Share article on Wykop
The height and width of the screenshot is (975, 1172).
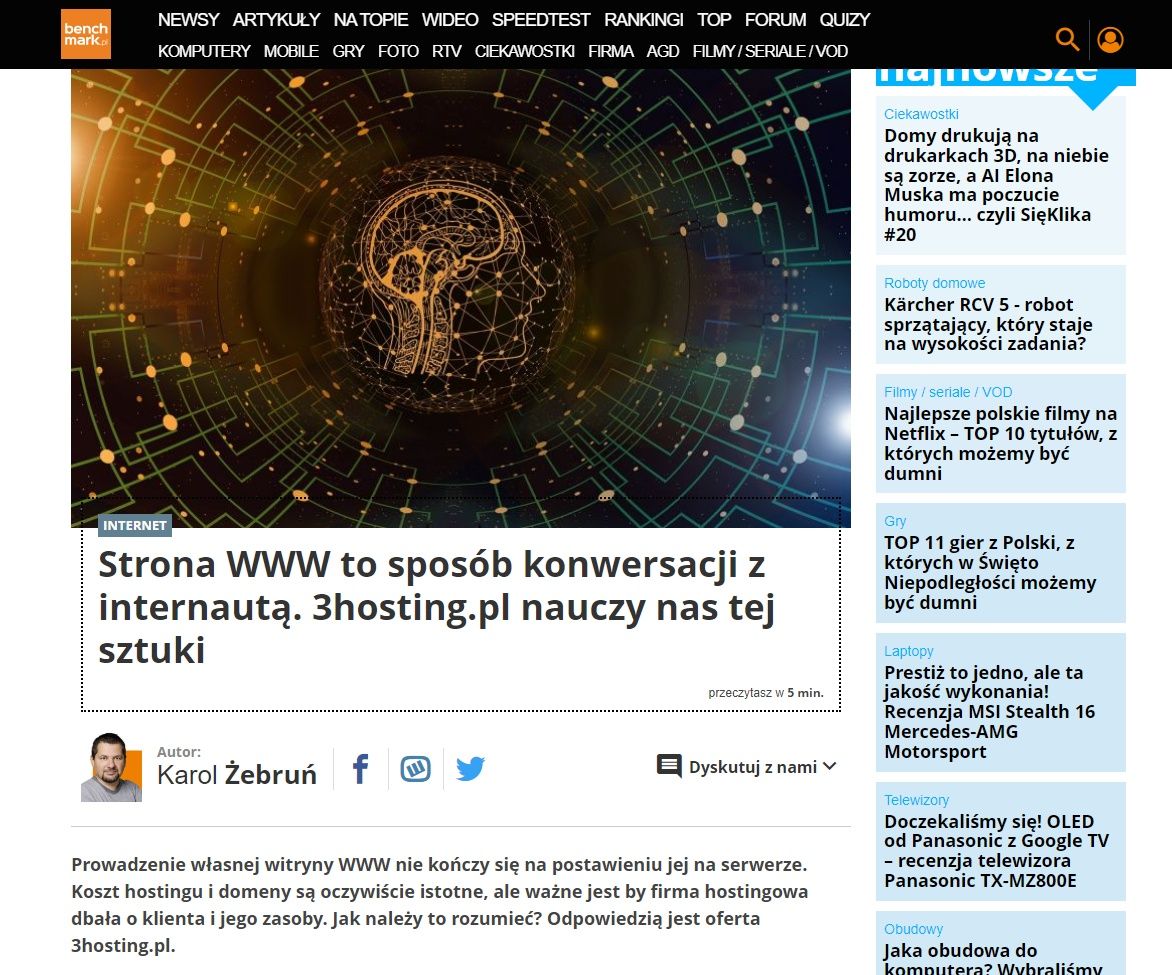click(x=416, y=769)
